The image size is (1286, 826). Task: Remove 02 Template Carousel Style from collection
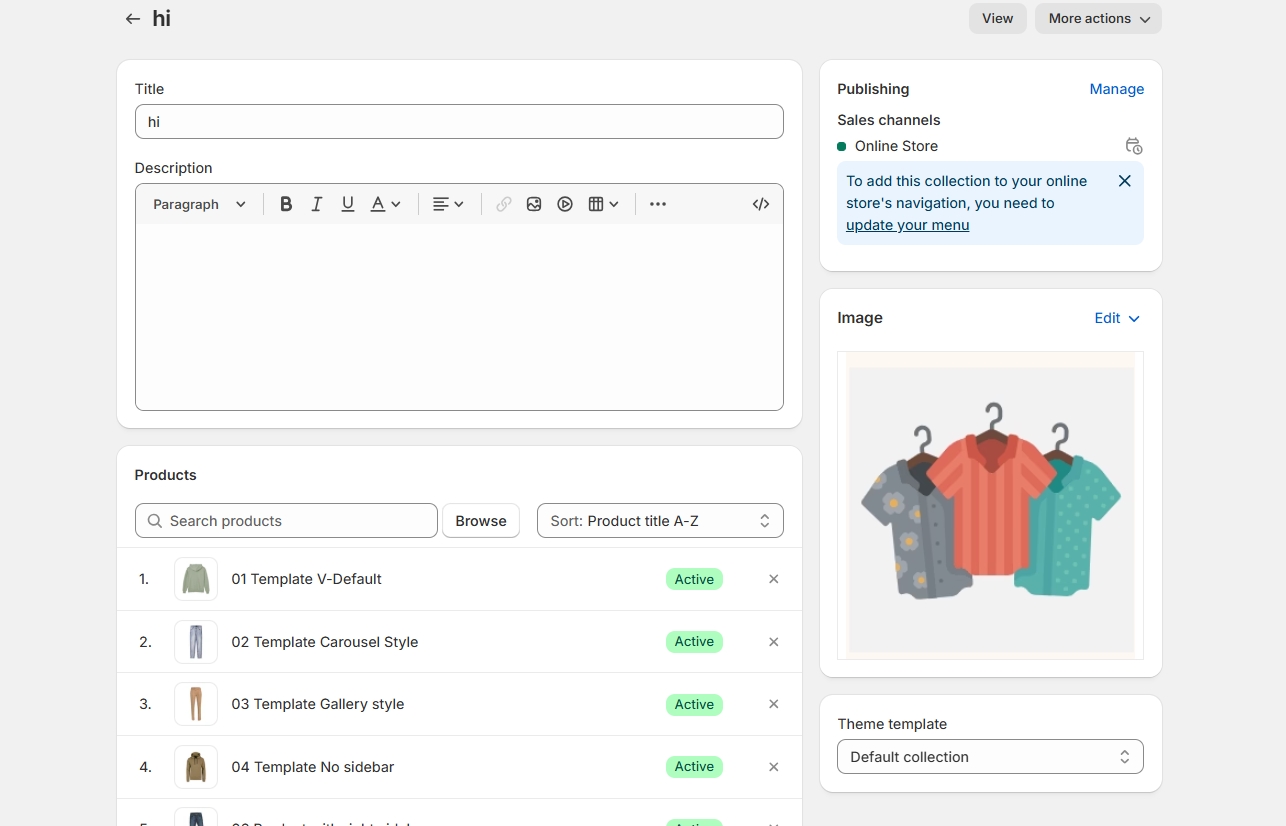(x=773, y=642)
